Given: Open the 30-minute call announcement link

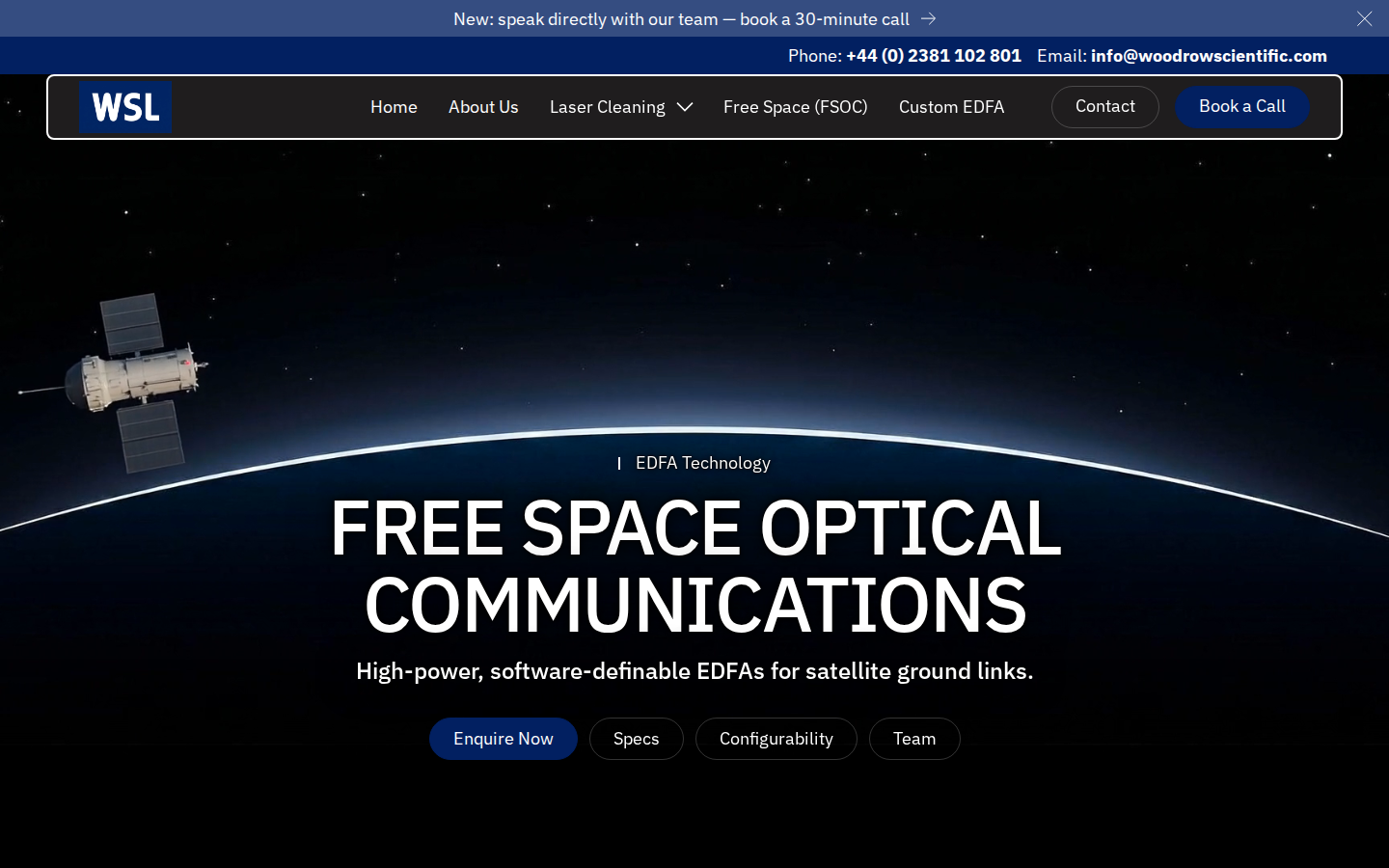Looking at the screenshot, I should (x=694, y=19).
